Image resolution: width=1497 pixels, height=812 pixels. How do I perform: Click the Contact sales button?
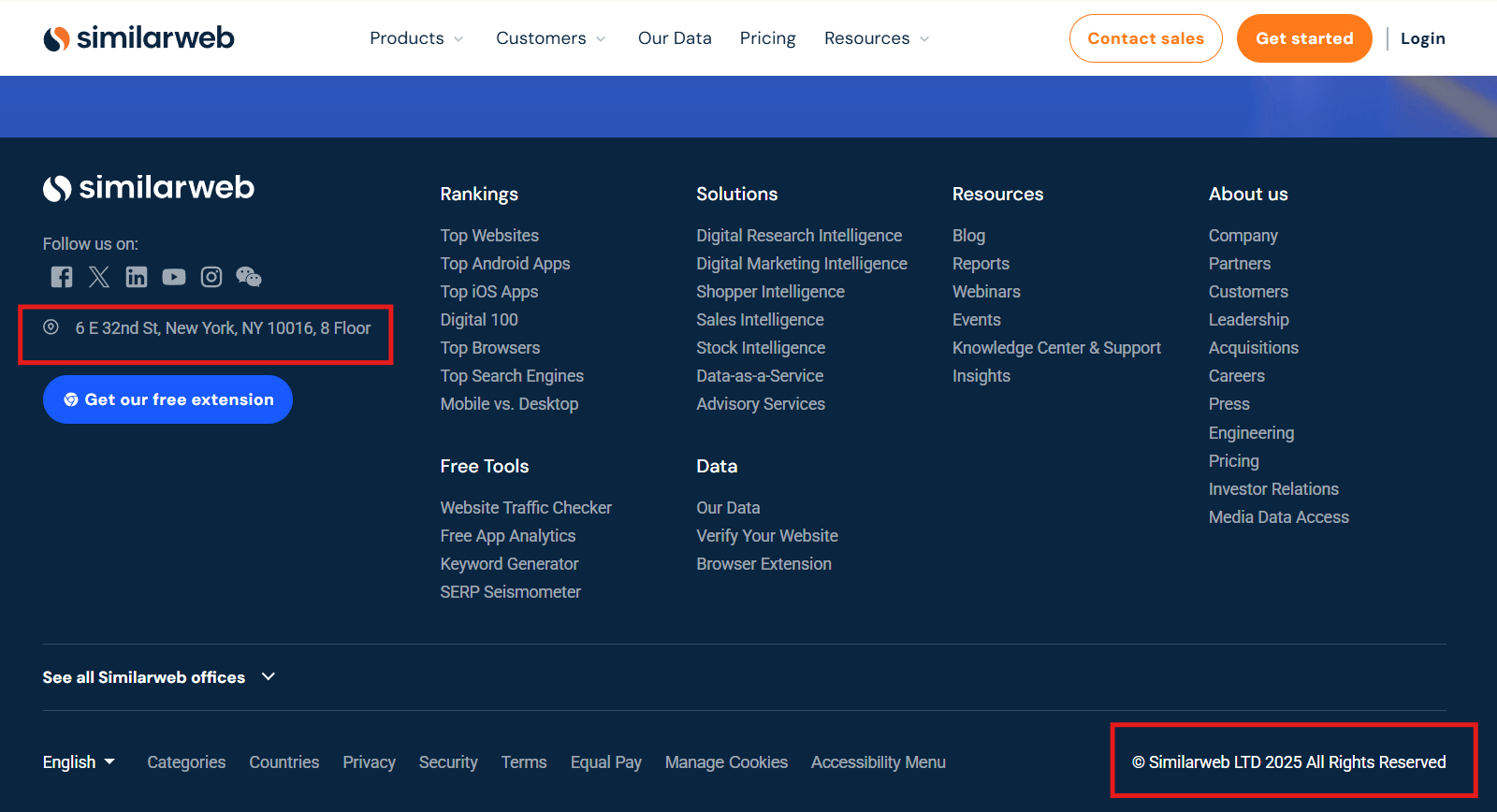[1145, 38]
